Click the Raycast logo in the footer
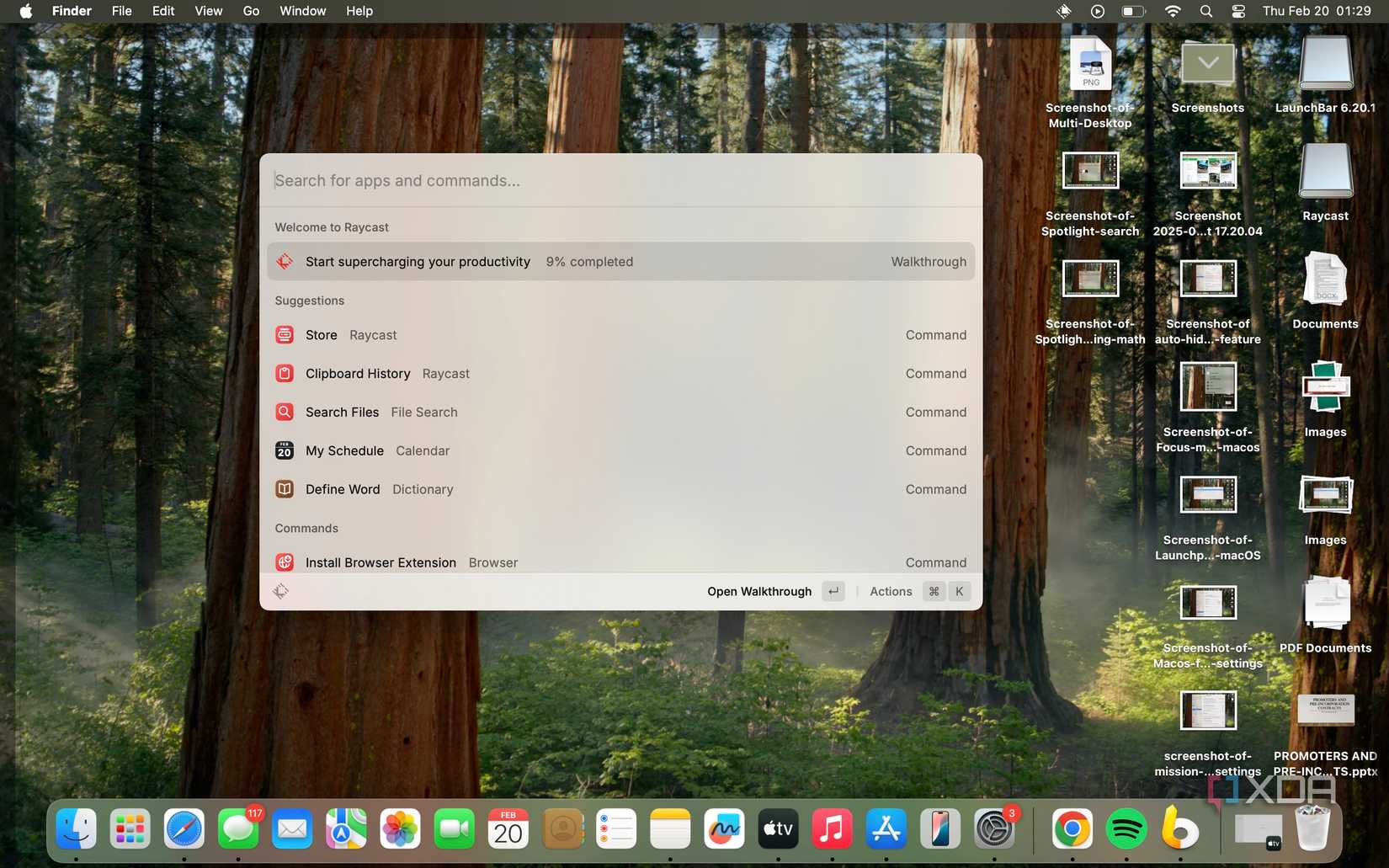 click(x=280, y=591)
